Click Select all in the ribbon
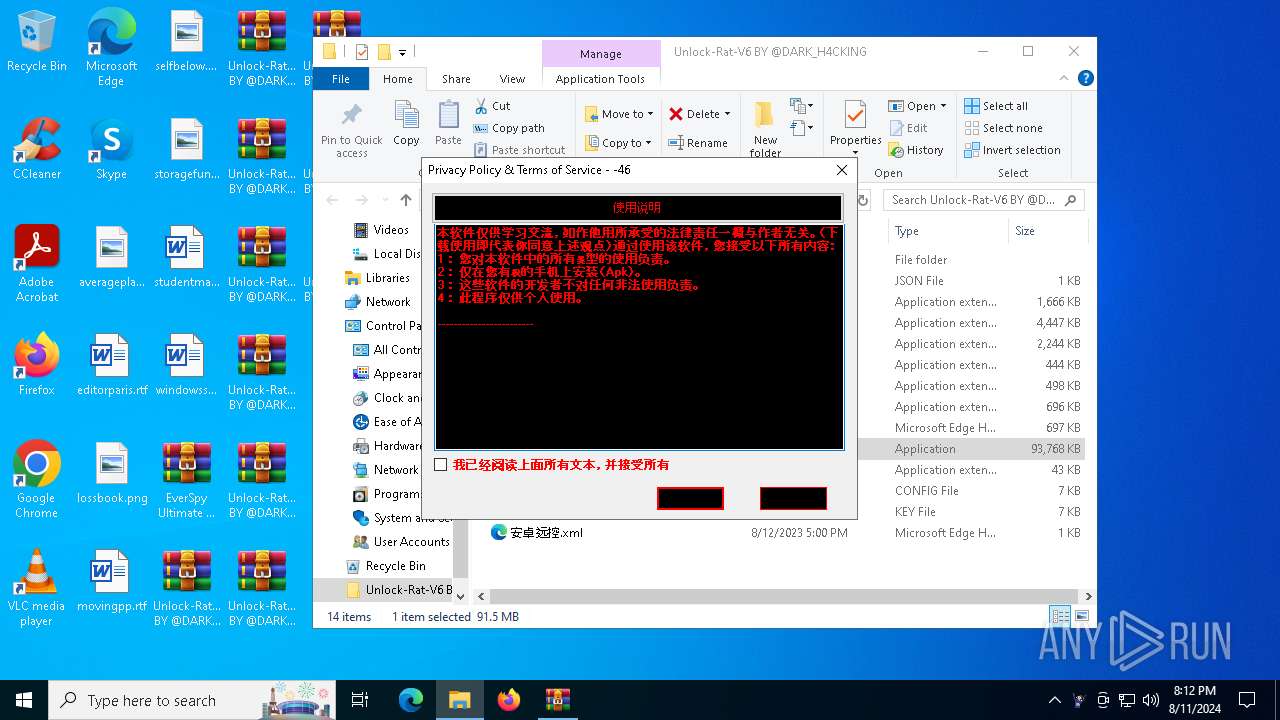This screenshot has height=720, width=1280. 996,106
